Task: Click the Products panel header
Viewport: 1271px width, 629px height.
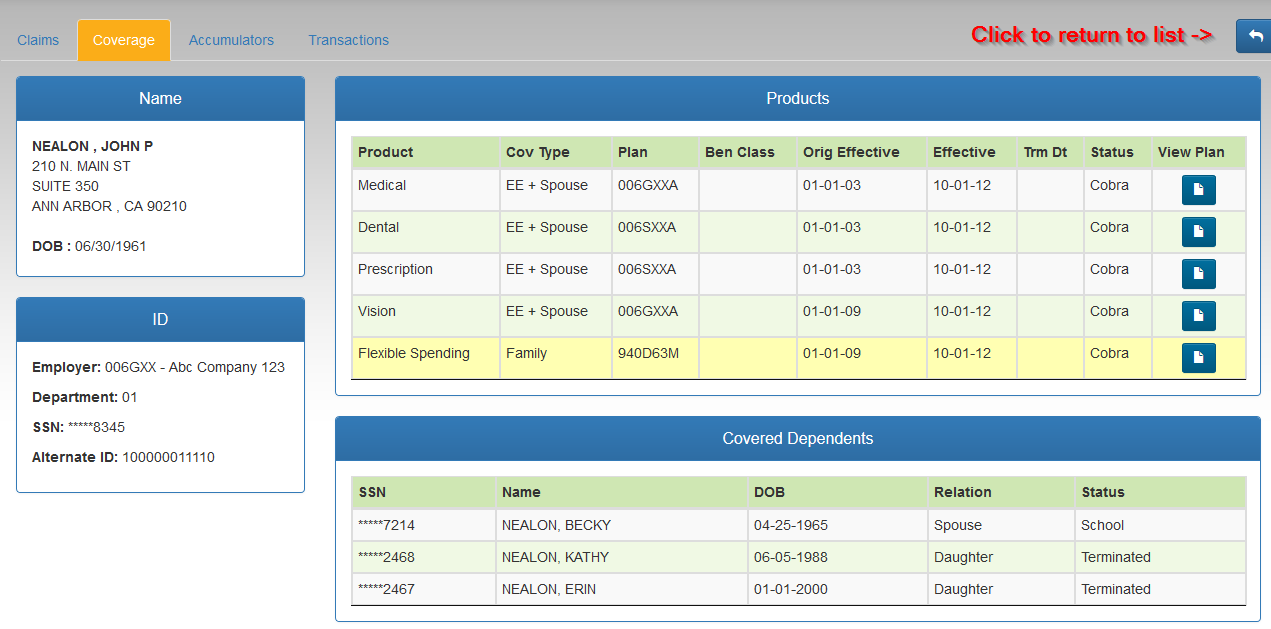Action: (798, 98)
